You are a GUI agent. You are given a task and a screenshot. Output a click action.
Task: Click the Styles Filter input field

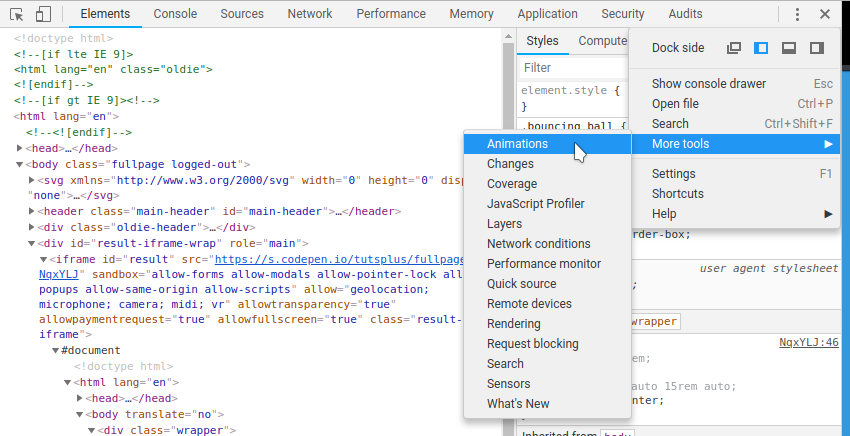(x=570, y=68)
